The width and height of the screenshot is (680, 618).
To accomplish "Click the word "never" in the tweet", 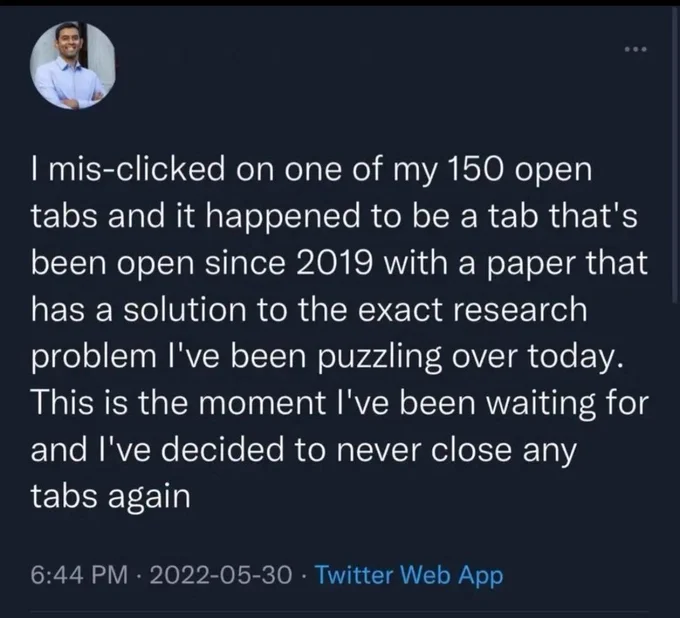I will 378,451.
